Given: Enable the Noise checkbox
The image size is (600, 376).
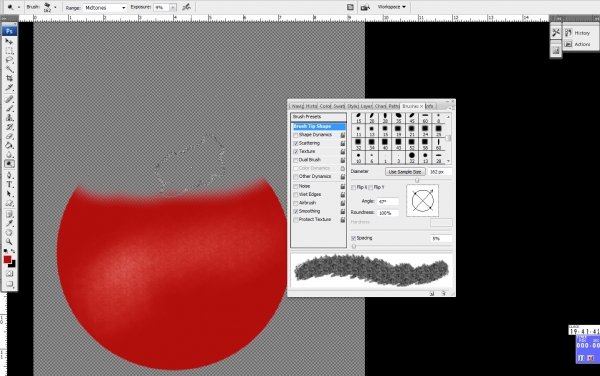Looking at the screenshot, I should point(295,186).
